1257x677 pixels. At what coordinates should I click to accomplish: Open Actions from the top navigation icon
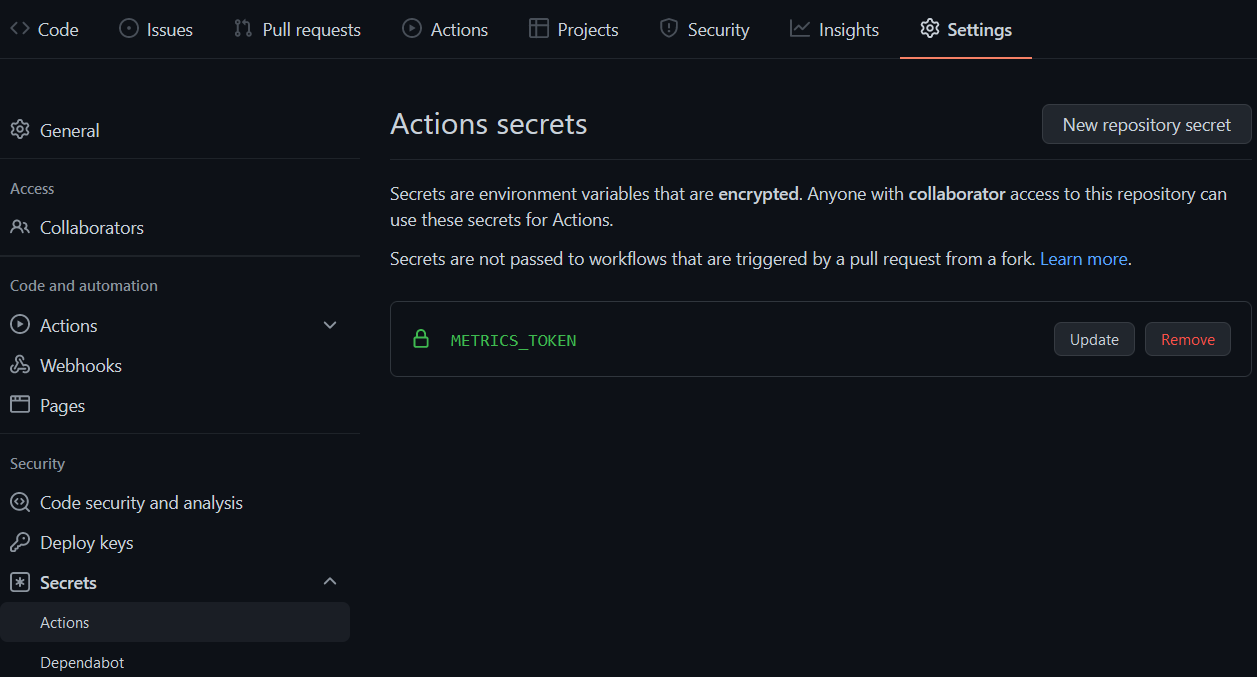410,29
